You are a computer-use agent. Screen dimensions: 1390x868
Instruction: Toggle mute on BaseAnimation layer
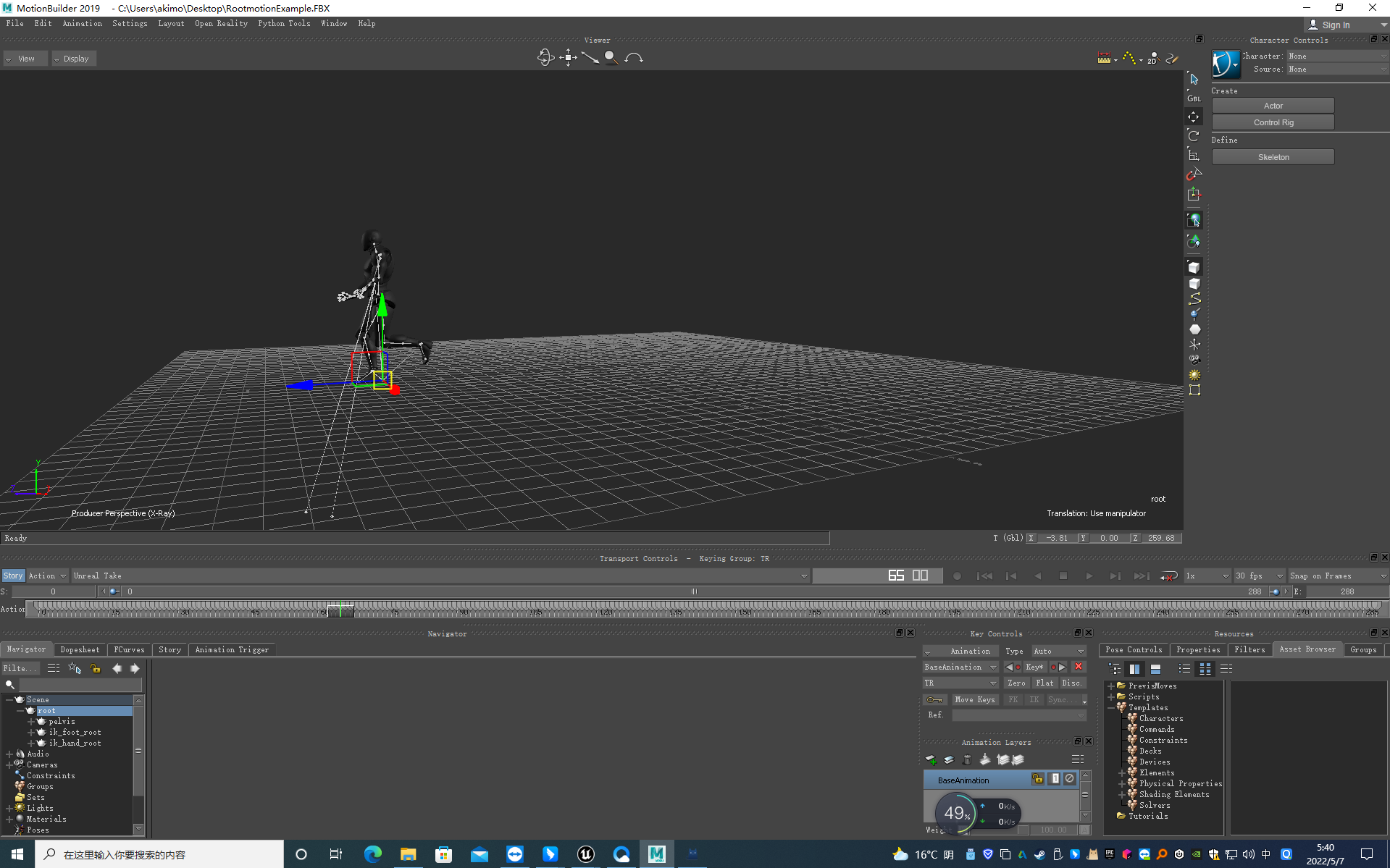pos(1070,779)
